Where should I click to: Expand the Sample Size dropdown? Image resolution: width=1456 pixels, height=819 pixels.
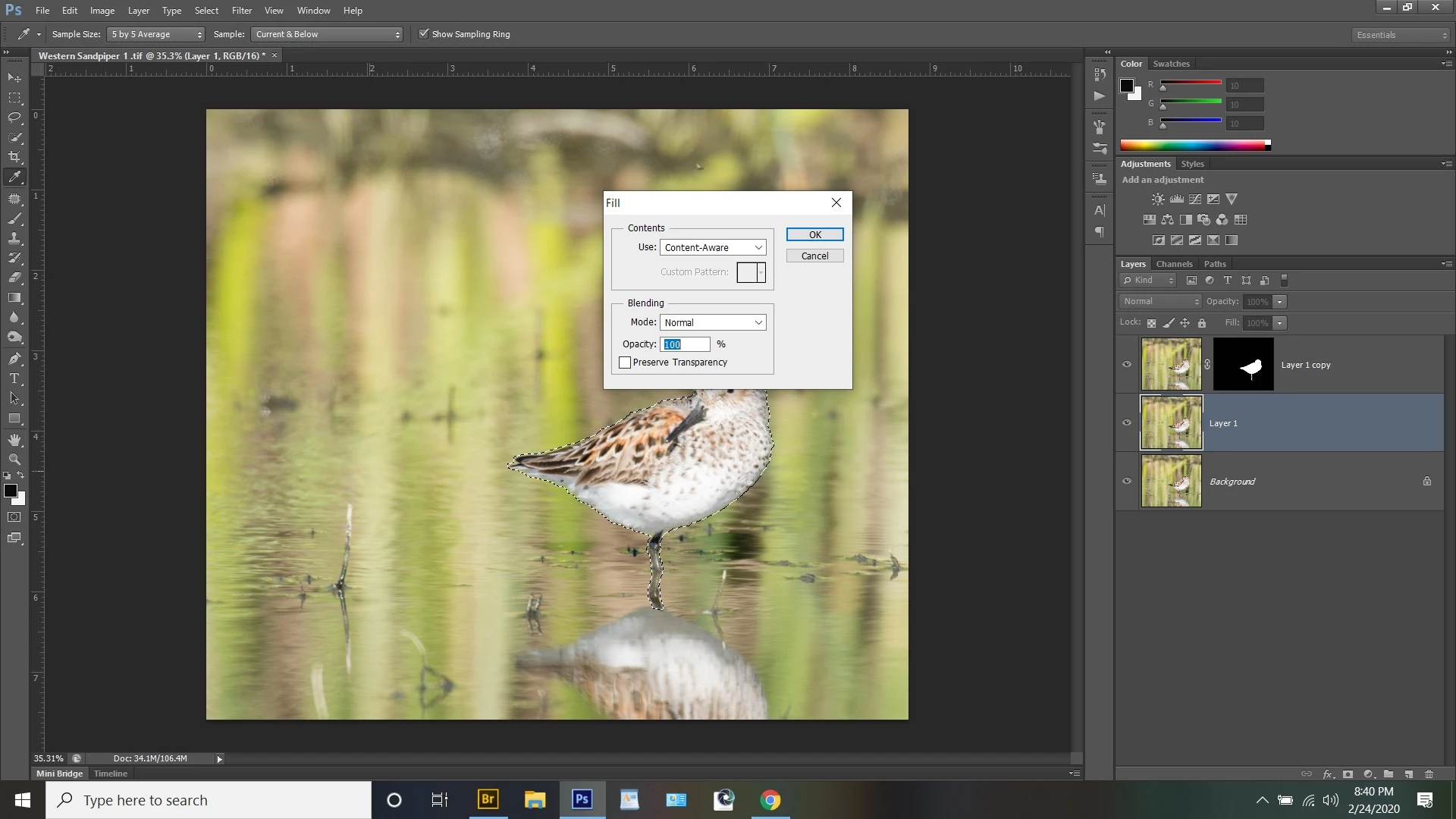[x=156, y=35]
